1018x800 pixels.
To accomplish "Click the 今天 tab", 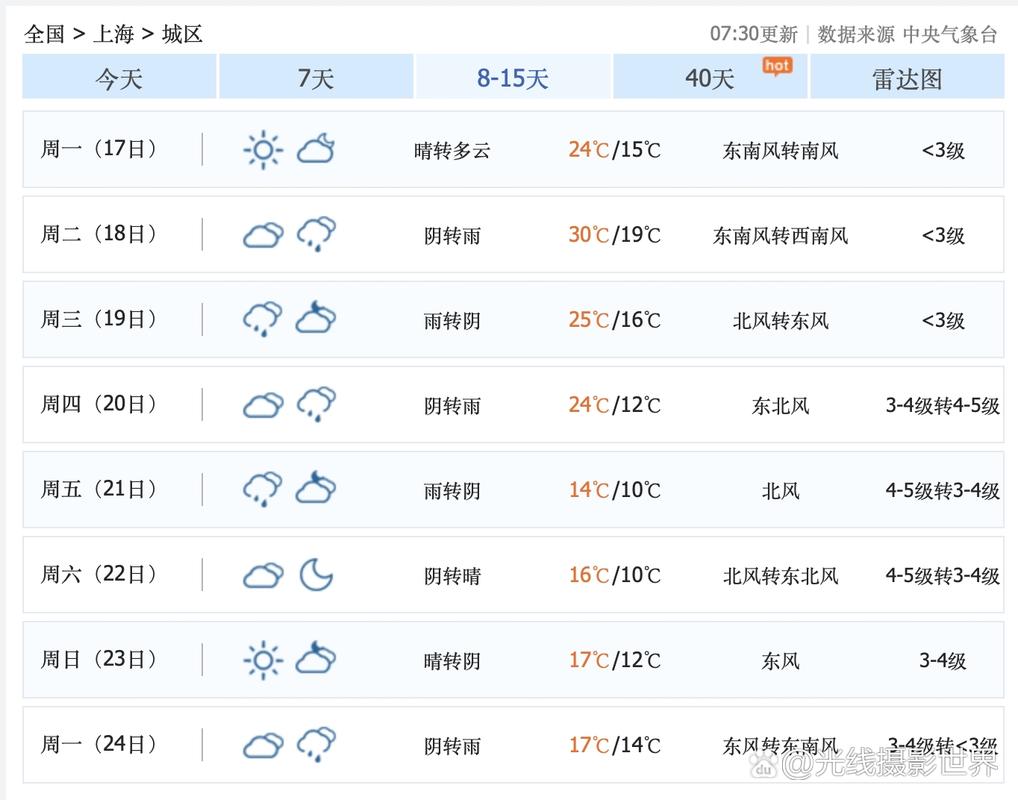I will pyautogui.click(x=119, y=78).
